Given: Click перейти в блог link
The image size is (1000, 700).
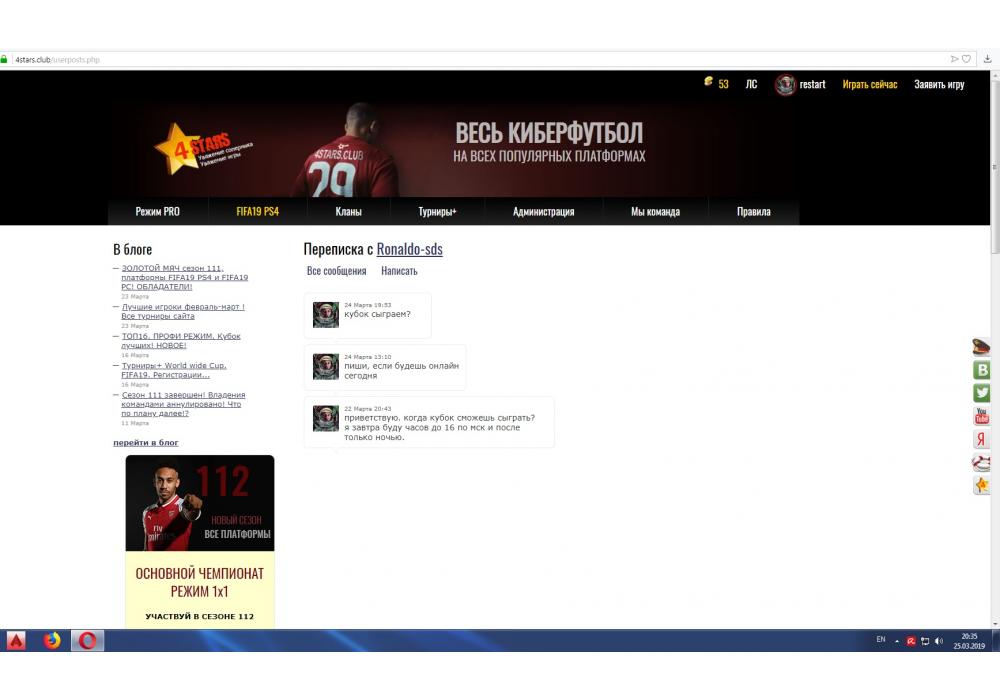Looking at the screenshot, I should click(146, 442).
